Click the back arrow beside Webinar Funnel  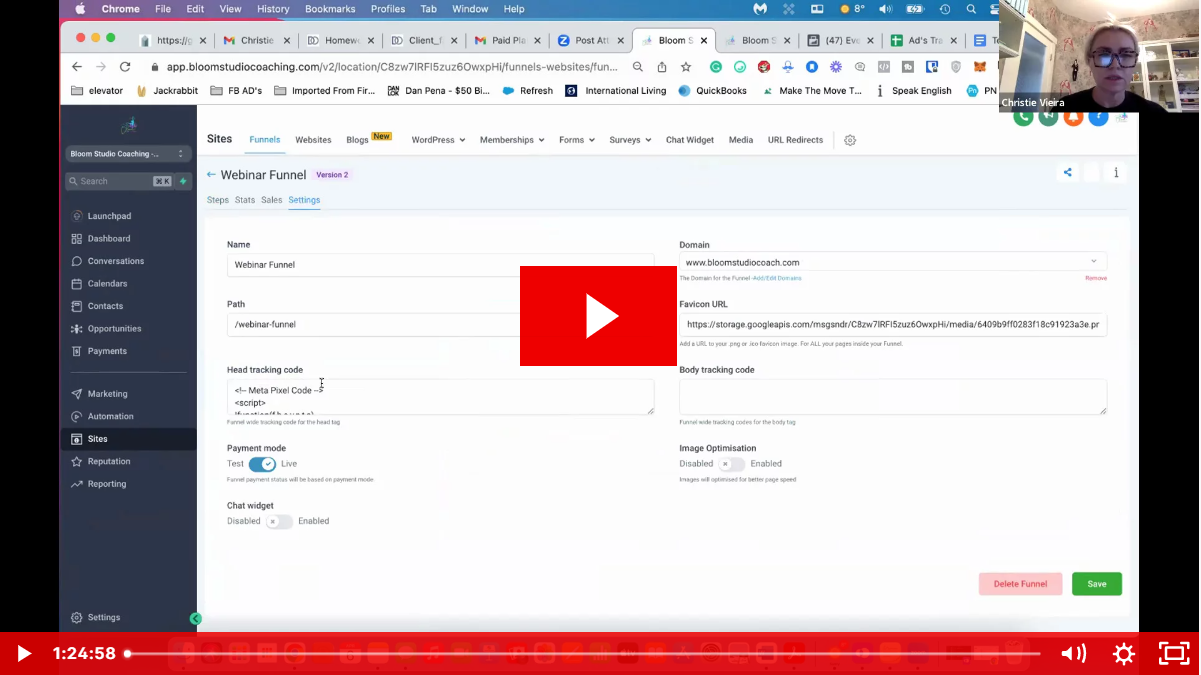(211, 175)
